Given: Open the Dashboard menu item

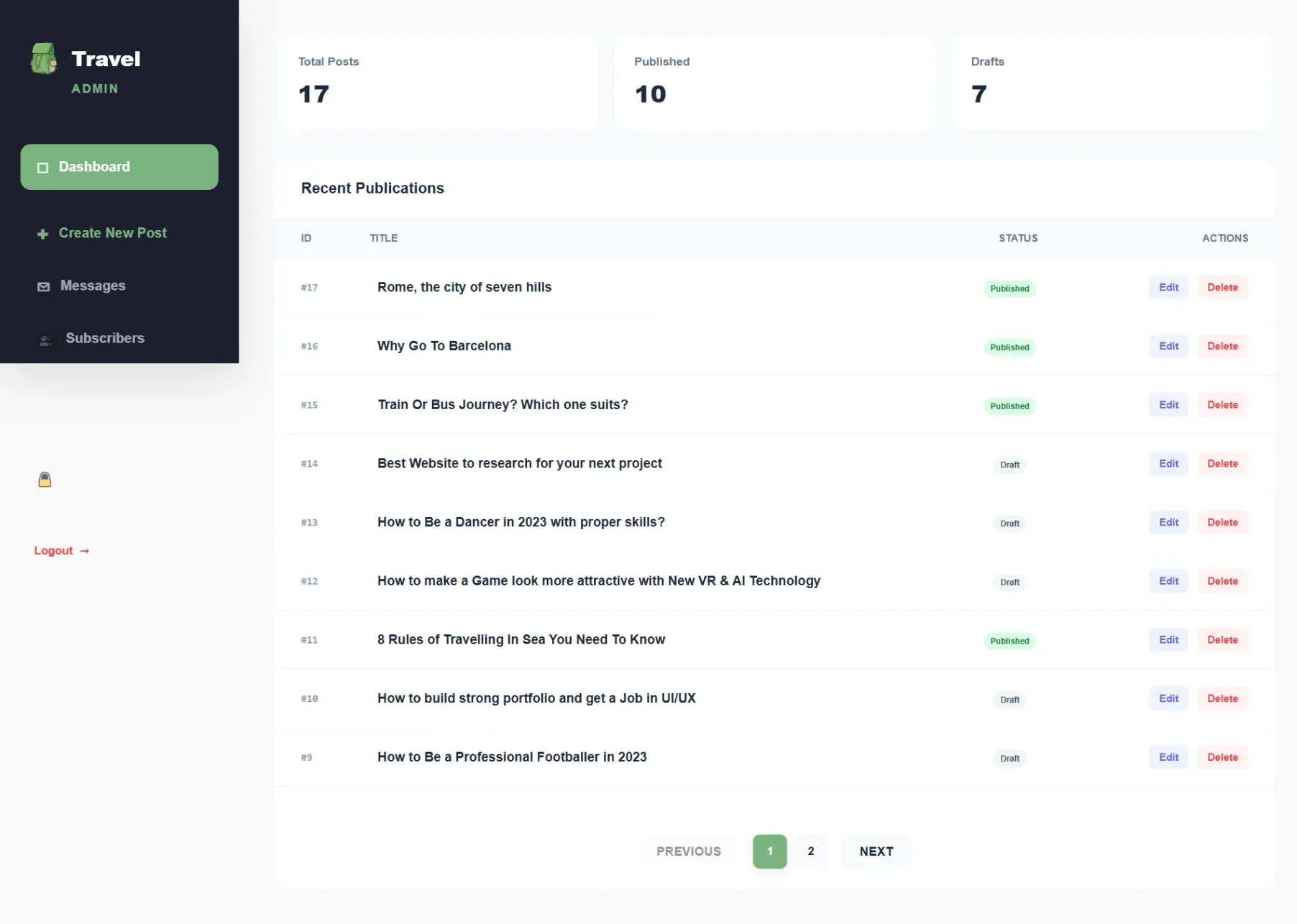Looking at the screenshot, I should click(x=119, y=167).
